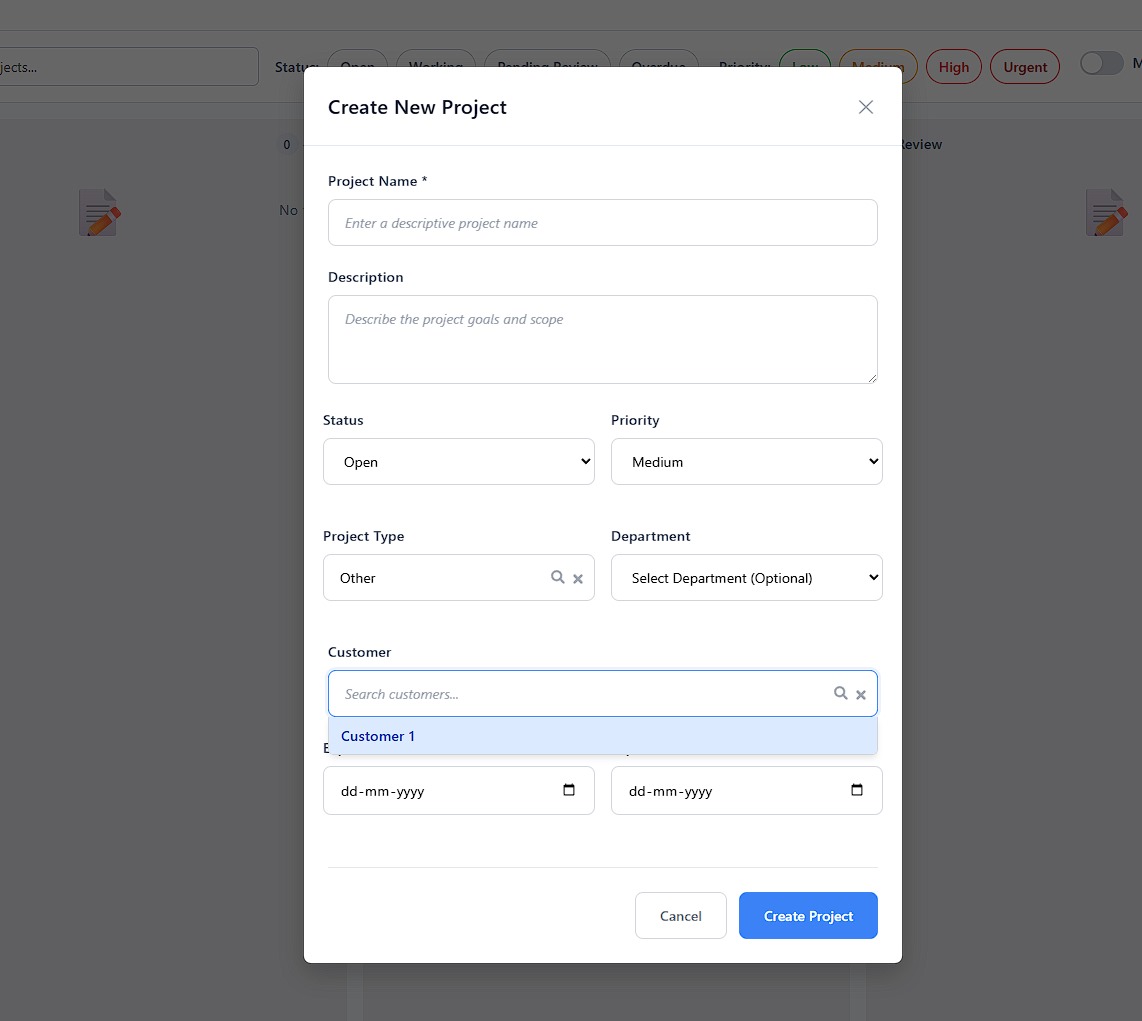This screenshot has height=1021, width=1142.
Task: Open the Status dropdown showing Open
Action: point(459,462)
